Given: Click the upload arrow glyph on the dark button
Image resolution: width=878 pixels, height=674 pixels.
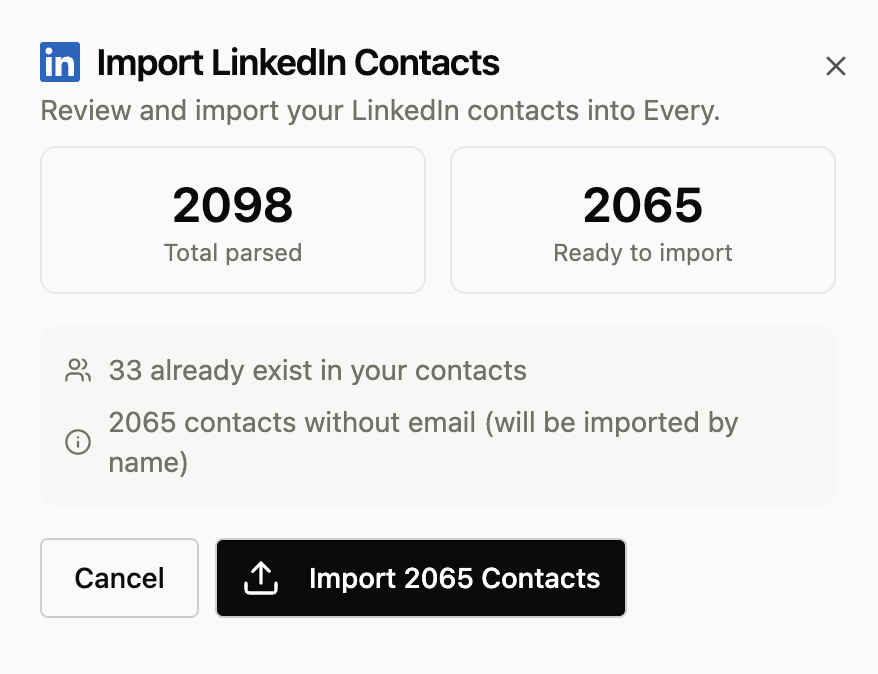Looking at the screenshot, I should [261, 577].
